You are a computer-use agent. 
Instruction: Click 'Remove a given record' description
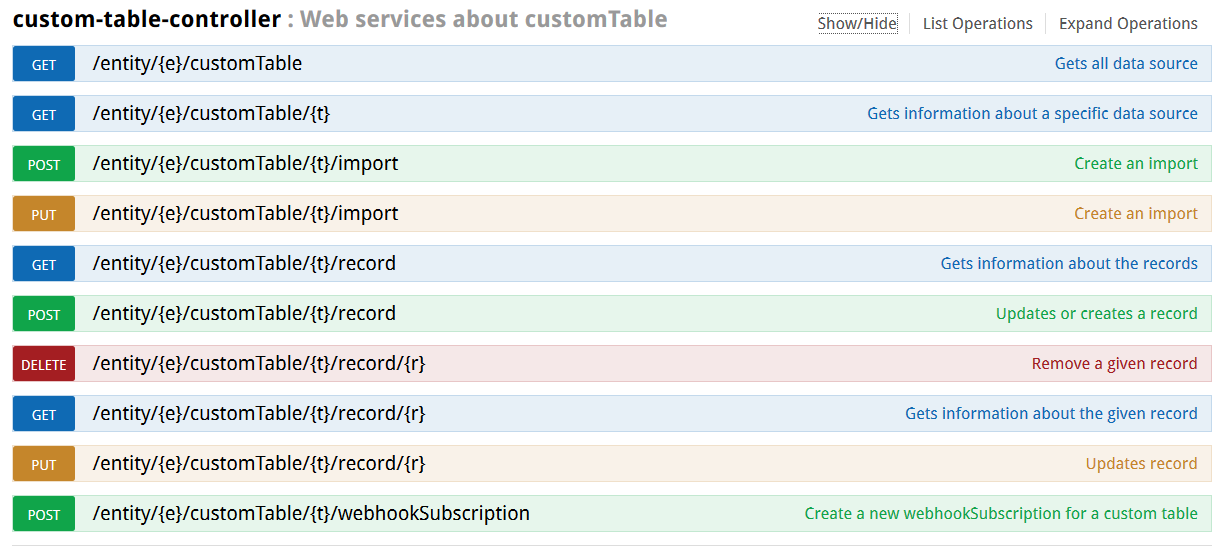1114,364
